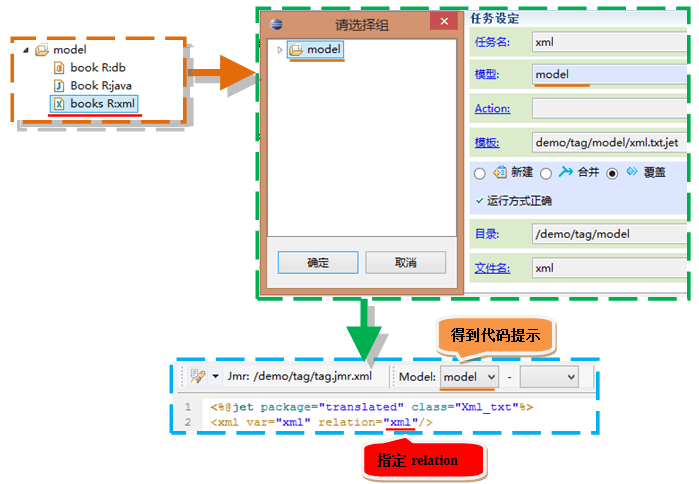
Task: Collapse the model folder in the tree
Action: coord(26,50)
